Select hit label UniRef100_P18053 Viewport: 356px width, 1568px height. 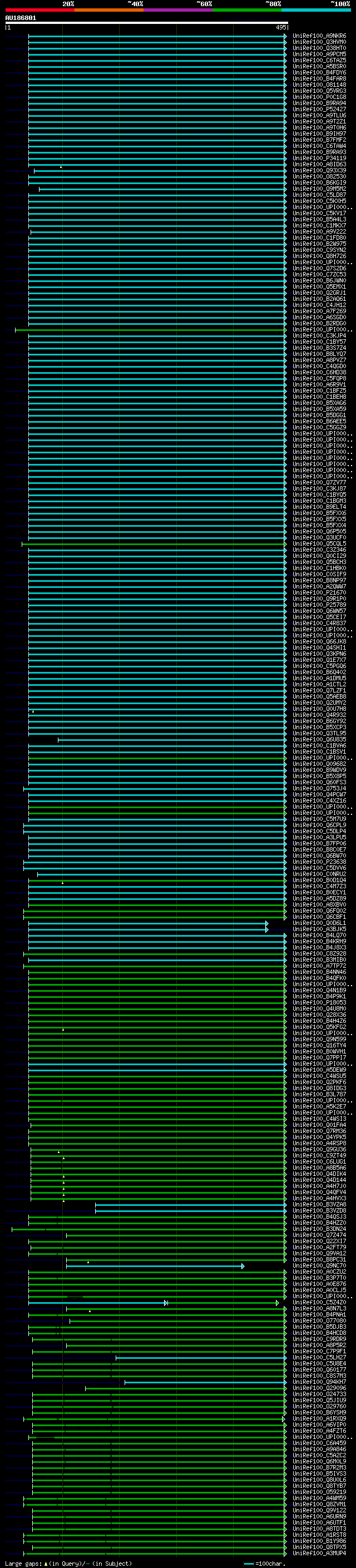(x=319, y=1002)
